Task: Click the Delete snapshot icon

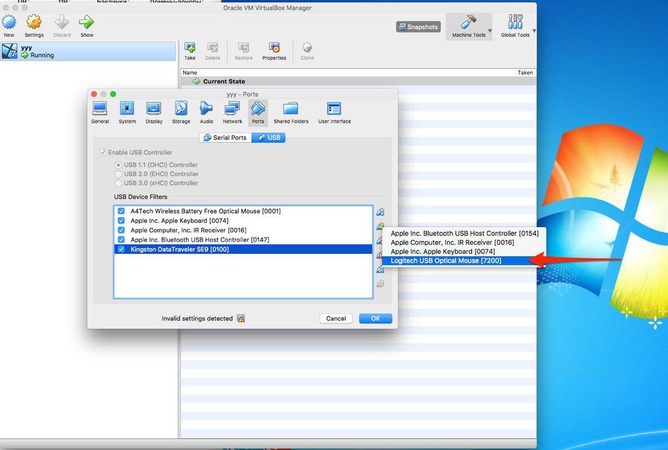Action: point(213,47)
